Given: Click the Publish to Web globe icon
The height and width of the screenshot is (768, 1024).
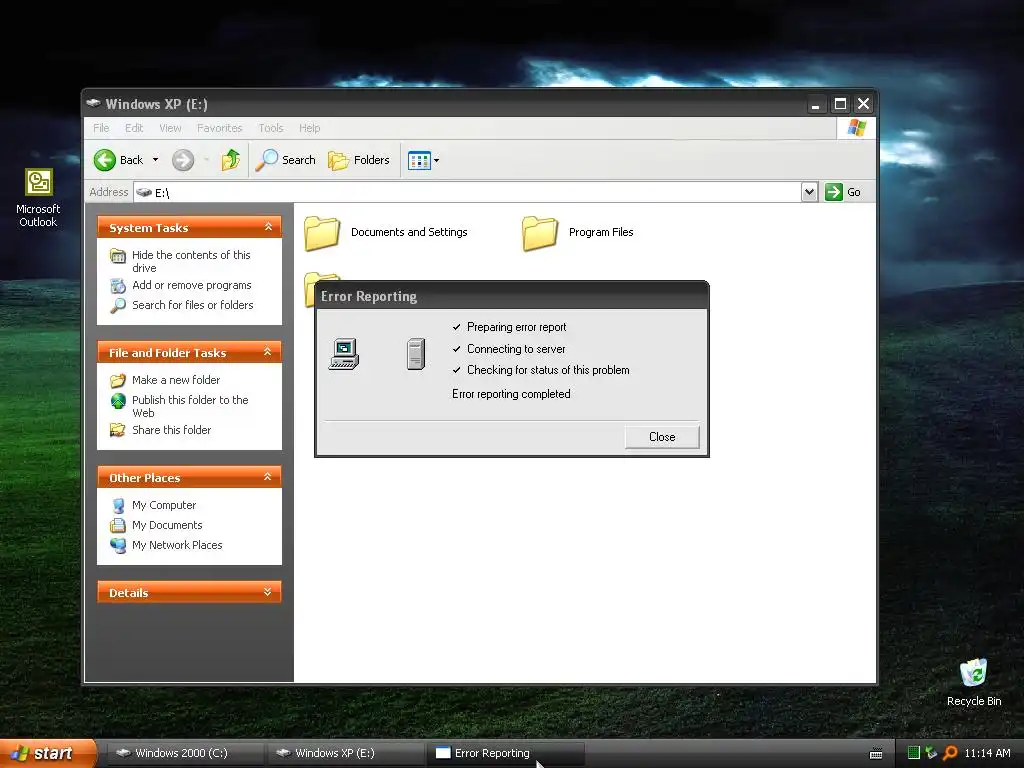Looking at the screenshot, I should coord(118,401).
